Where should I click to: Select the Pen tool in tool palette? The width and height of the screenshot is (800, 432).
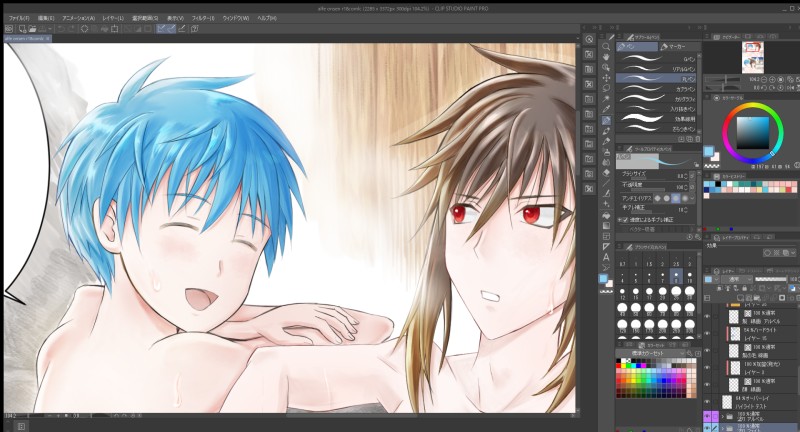point(606,120)
